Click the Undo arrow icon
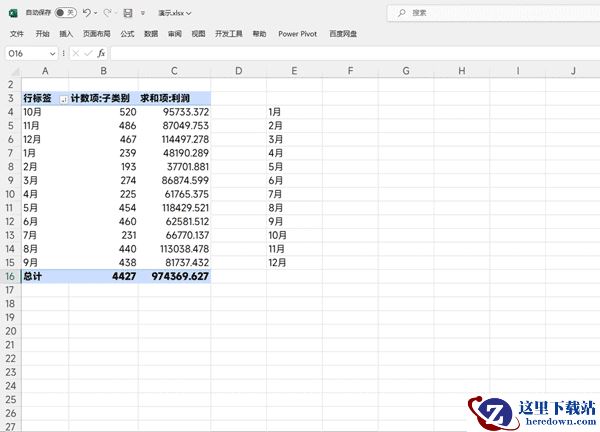Viewport: 600px width, 432px height. pos(87,13)
